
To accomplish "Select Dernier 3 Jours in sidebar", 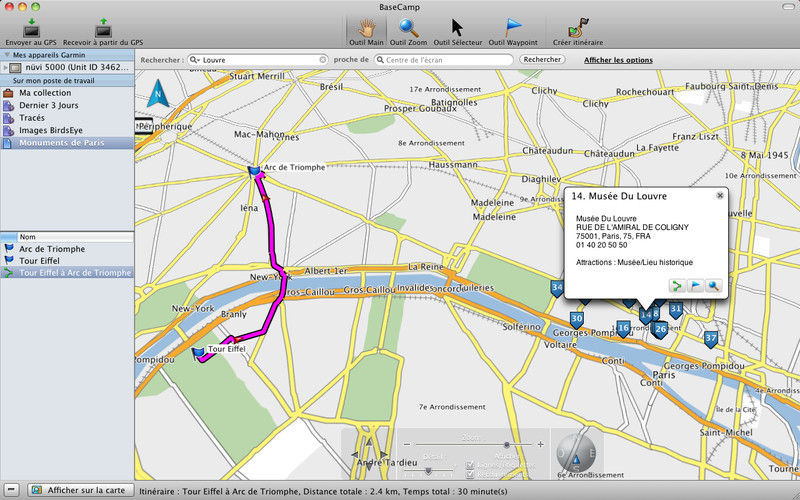I will coord(67,105).
